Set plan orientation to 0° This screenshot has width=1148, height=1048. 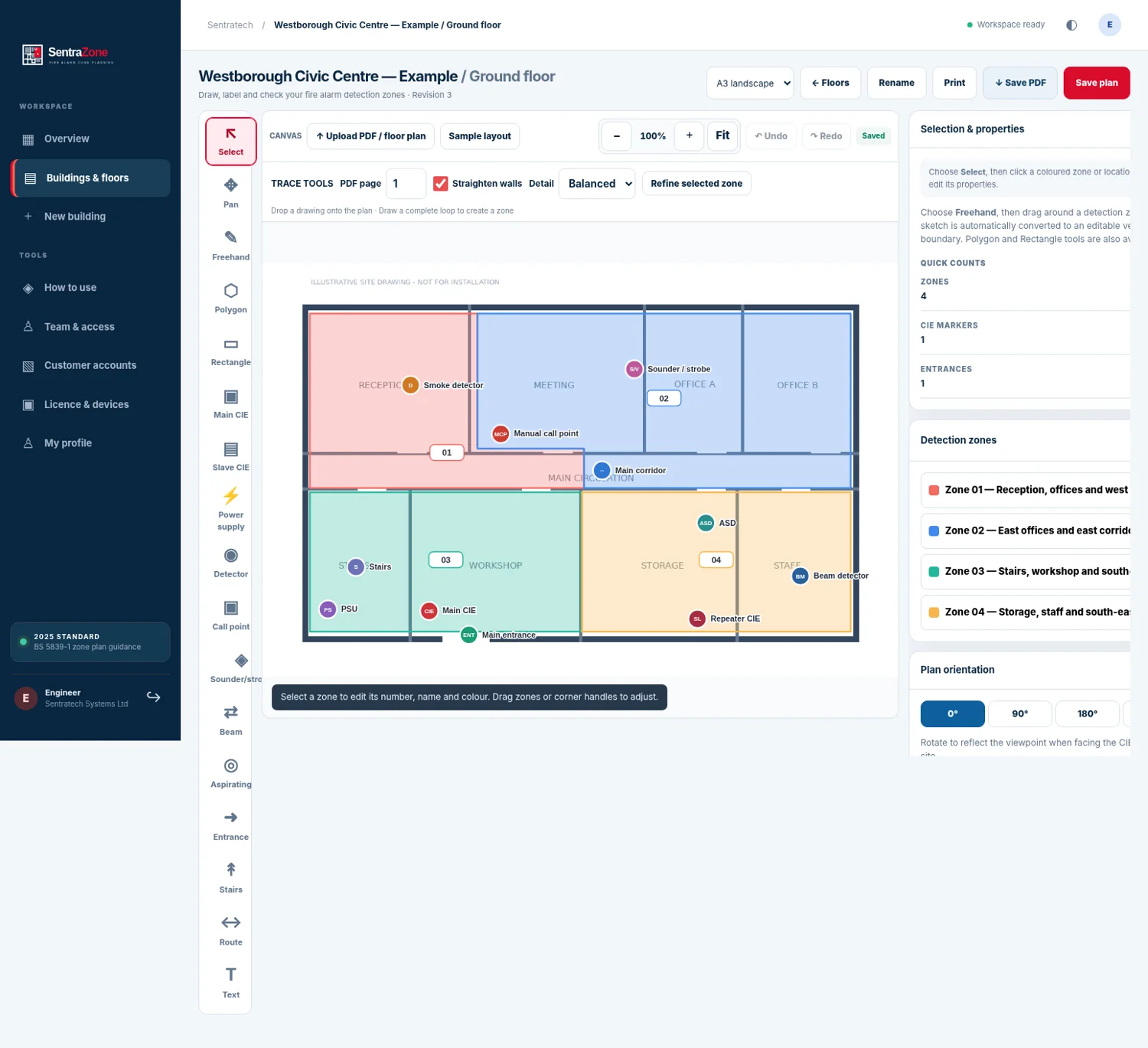(952, 713)
